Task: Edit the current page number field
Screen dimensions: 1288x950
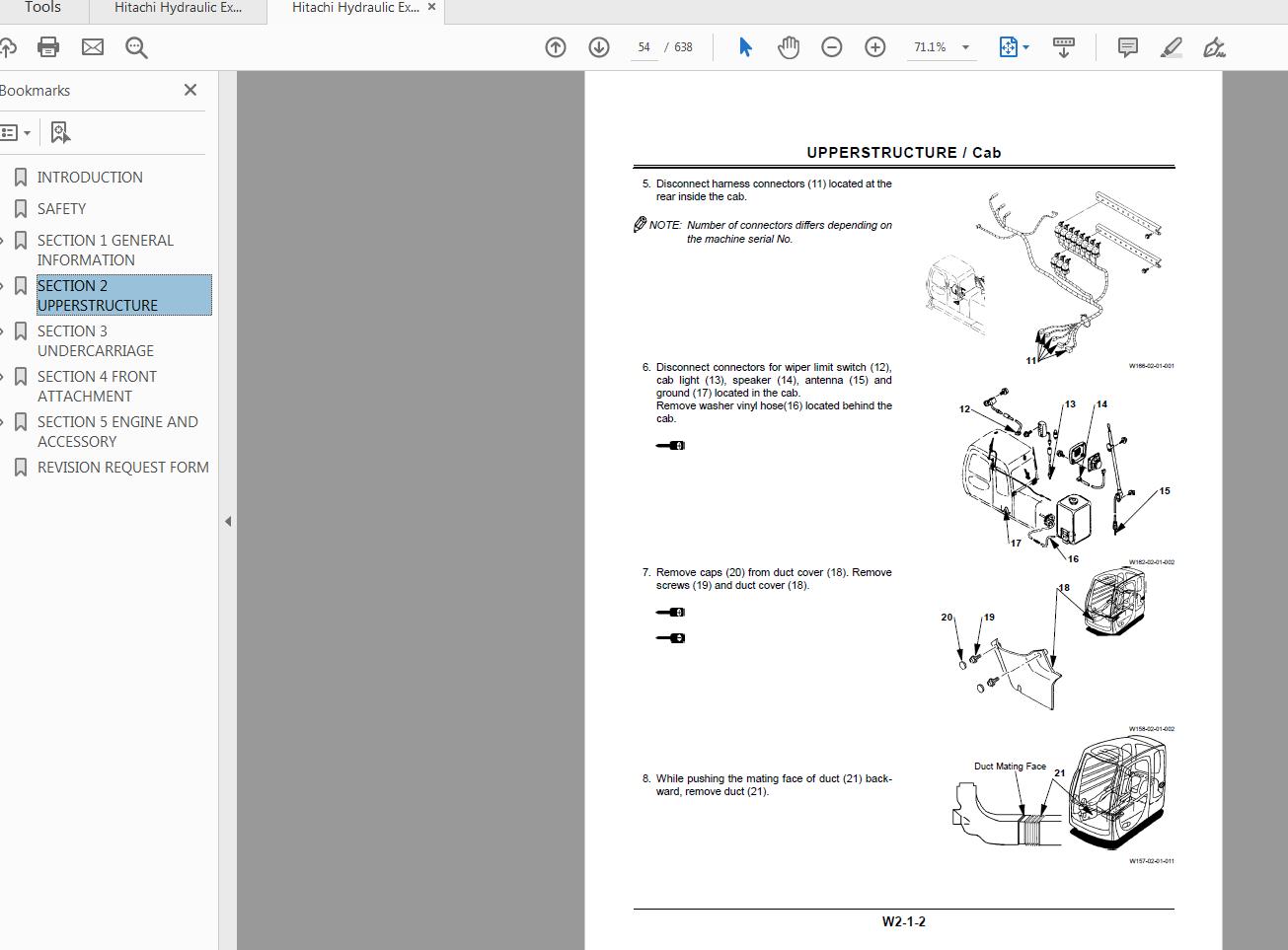Action: point(644,46)
